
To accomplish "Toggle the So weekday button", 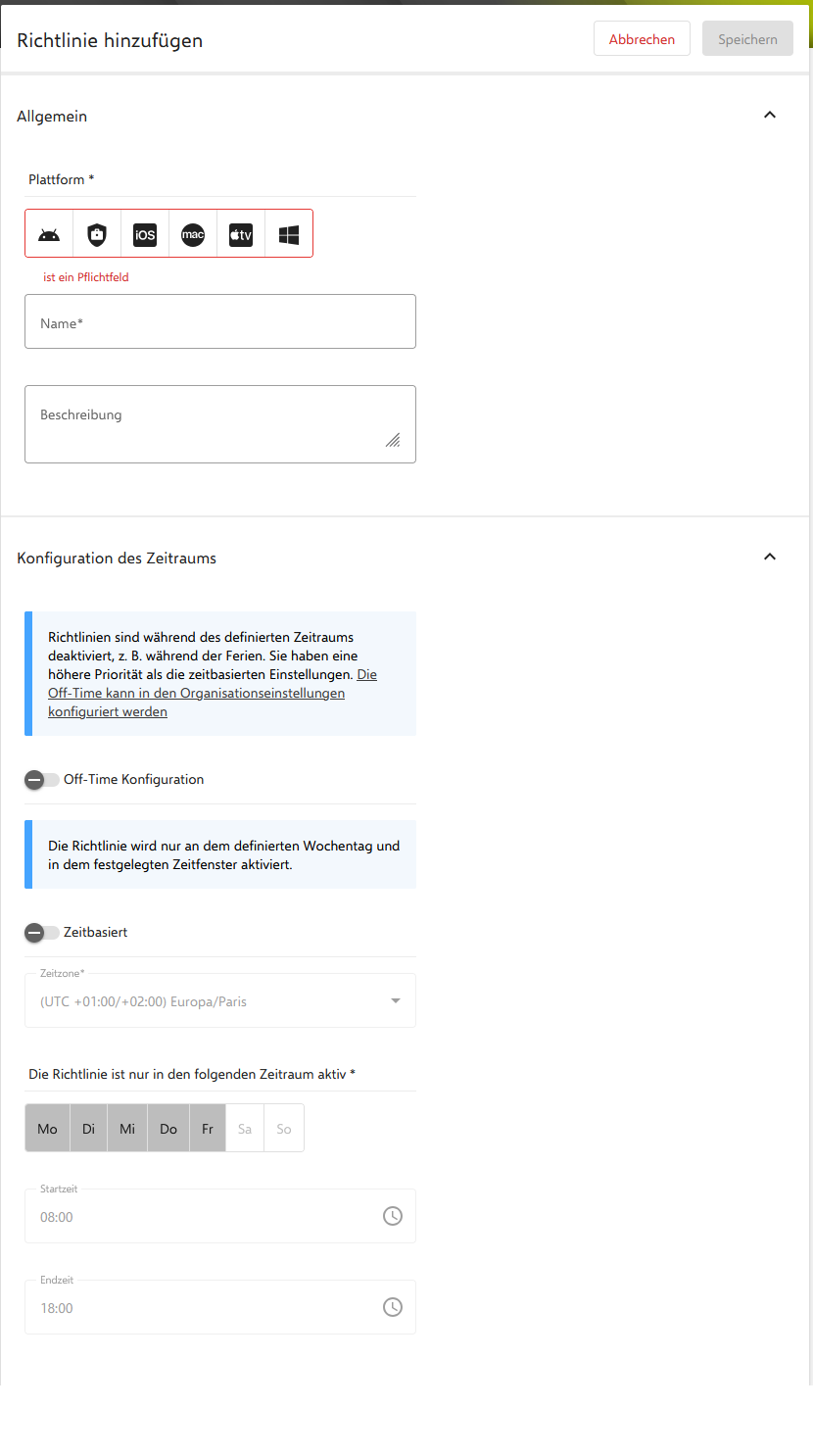I will pyautogui.click(x=284, y=1129).
